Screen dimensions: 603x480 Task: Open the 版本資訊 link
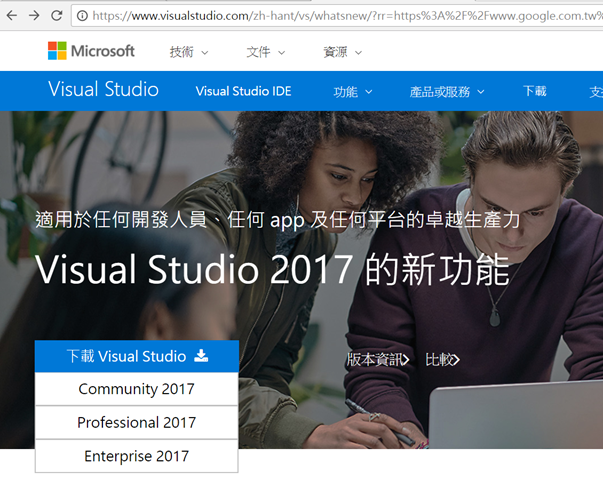pos(378,360)
